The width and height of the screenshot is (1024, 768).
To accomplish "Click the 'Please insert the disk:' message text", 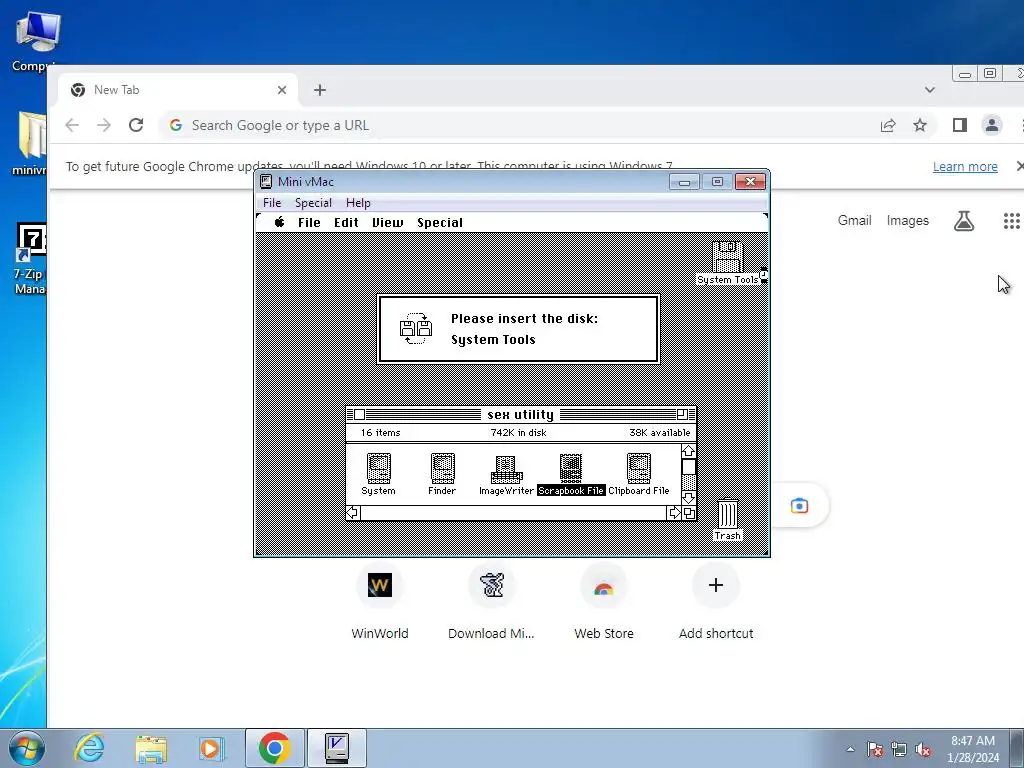I will pyautogui.click(x=524, y=319).
